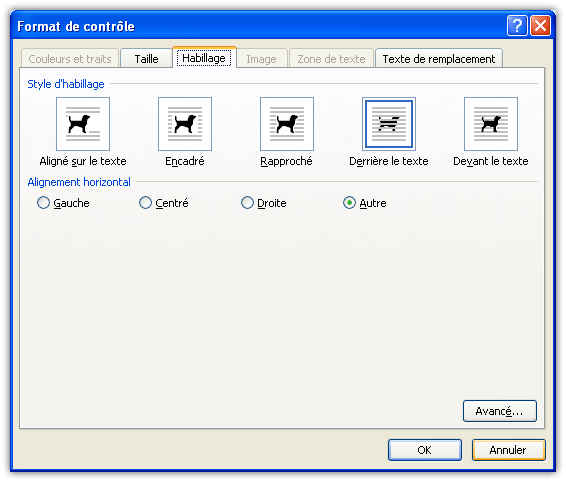Select the Gauche alignment radio button
This screenshot has width=566, height=482.
tap(43, 203)
